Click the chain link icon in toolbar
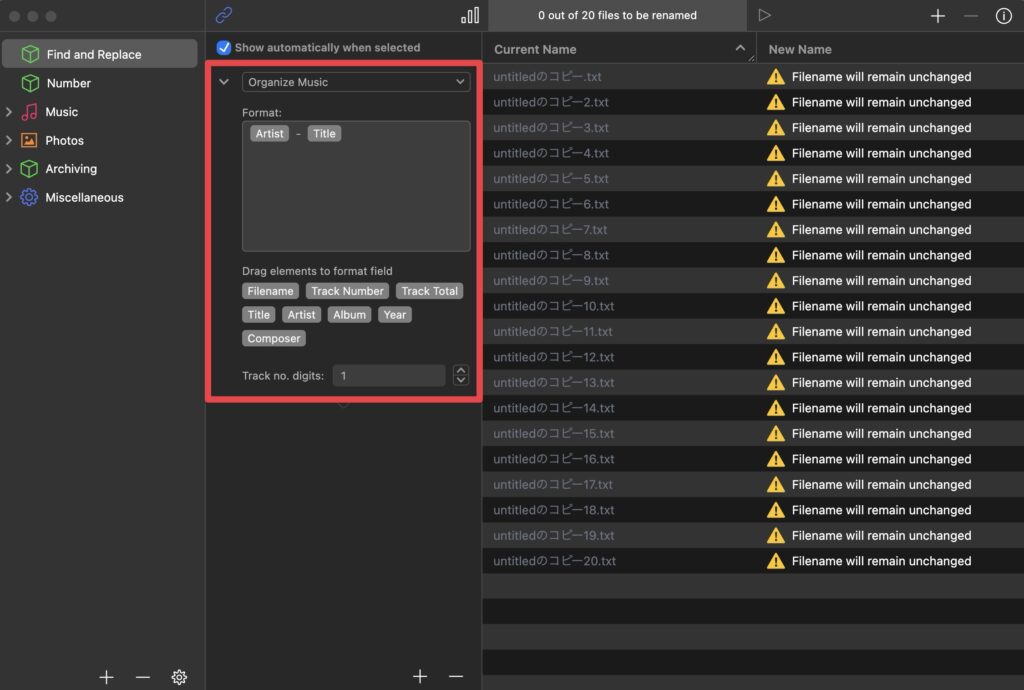The height and width of the screenshot is (690, 1024). (224, 15)
